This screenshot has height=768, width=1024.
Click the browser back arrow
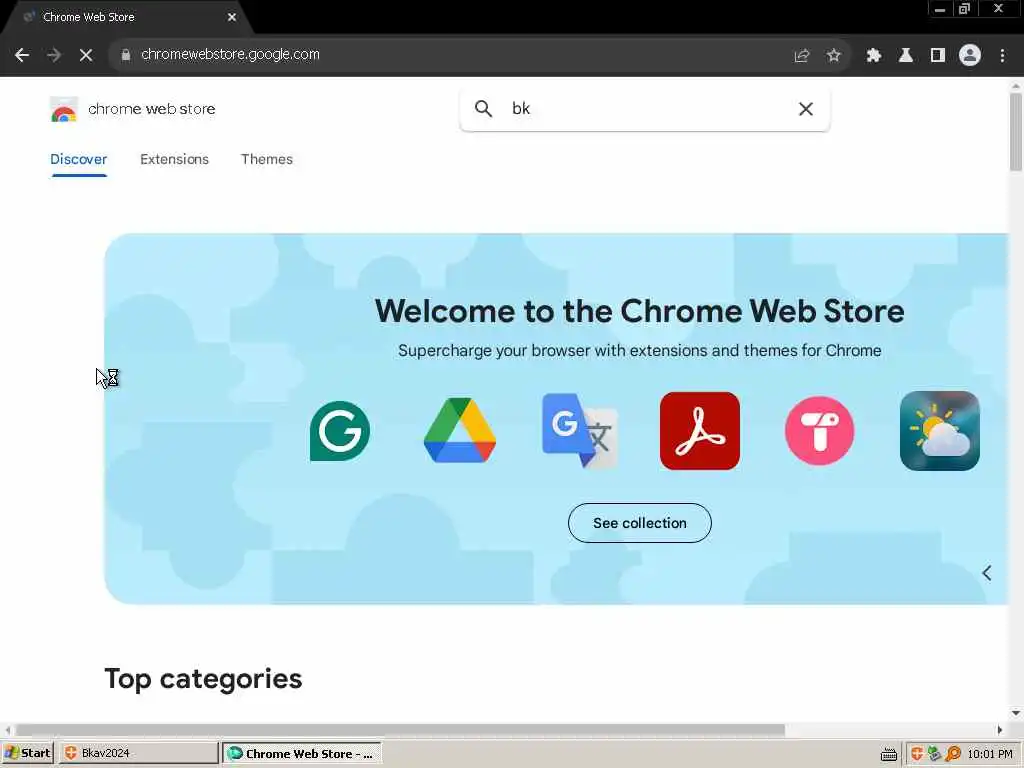(22, 55)
